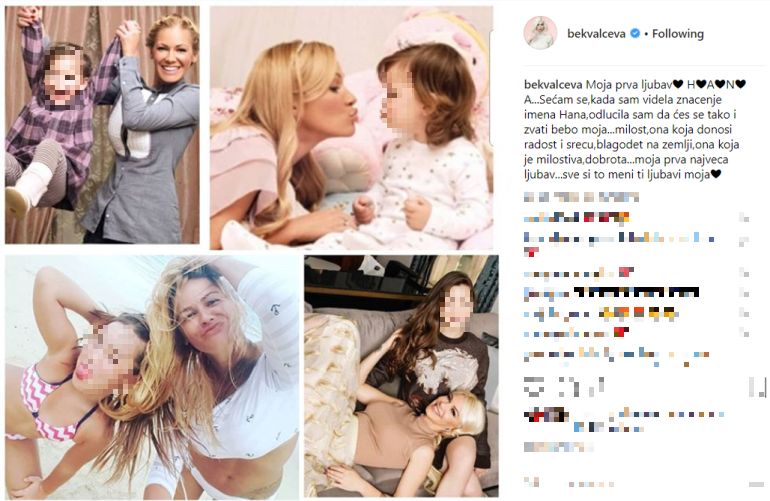Toggle the Following button in header

point(678,33)
